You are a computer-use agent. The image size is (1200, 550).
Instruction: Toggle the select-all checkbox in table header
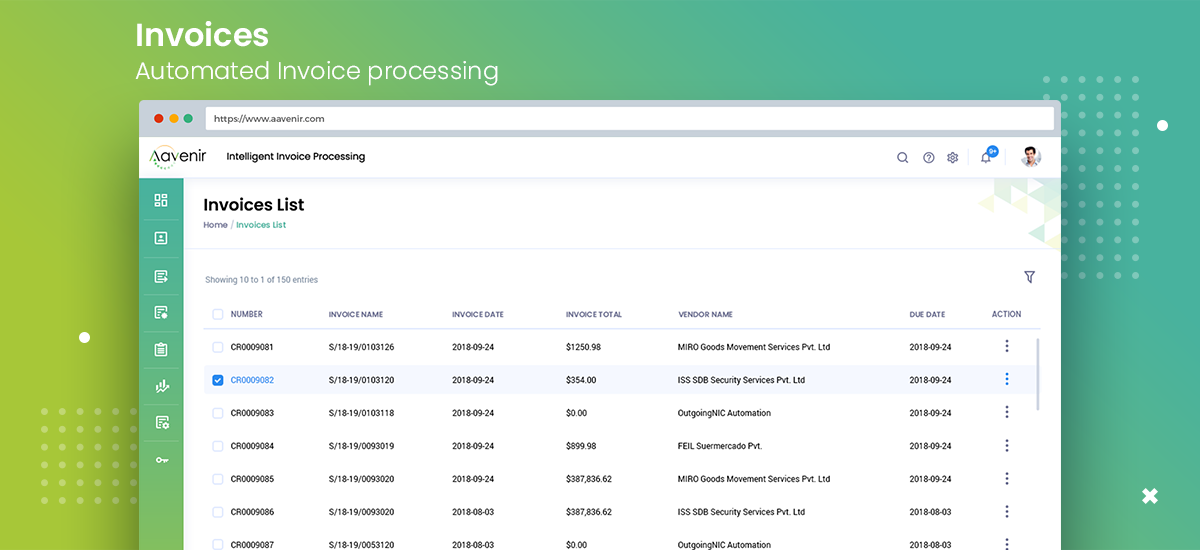(x=218, y=314)
